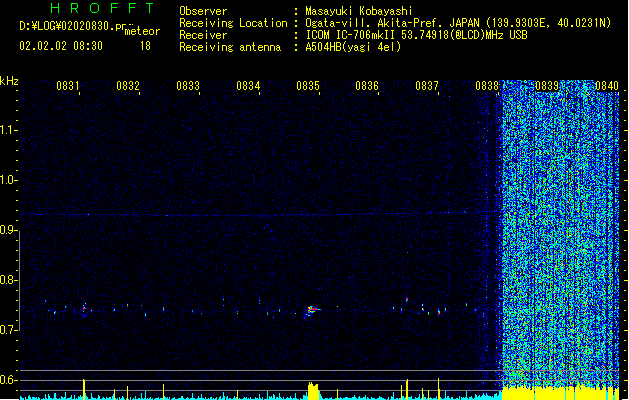The height and width of the screenshot is (400, 629).
Task: Click the 0836 time marker
Action: tap(367, 86)
